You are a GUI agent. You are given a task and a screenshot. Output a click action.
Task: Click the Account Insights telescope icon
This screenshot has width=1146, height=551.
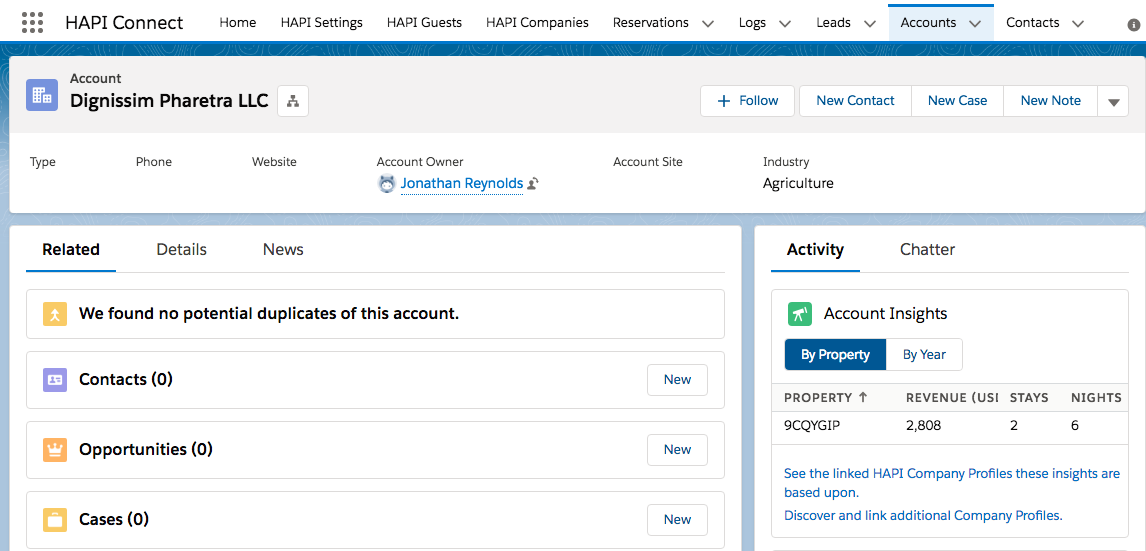click(x=800, y=314)
